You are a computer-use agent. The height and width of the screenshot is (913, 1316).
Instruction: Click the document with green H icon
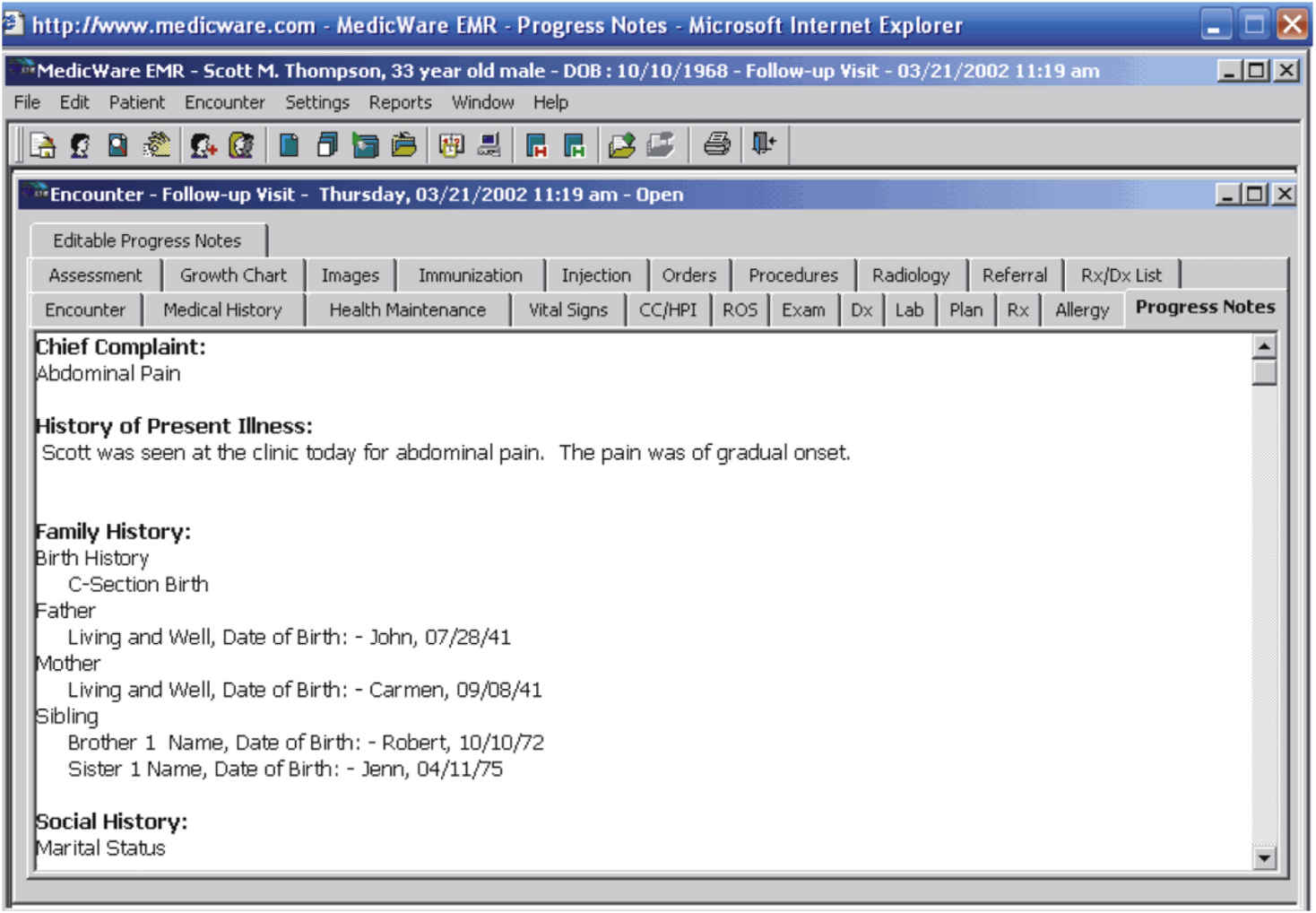click(x=574, y=144)
